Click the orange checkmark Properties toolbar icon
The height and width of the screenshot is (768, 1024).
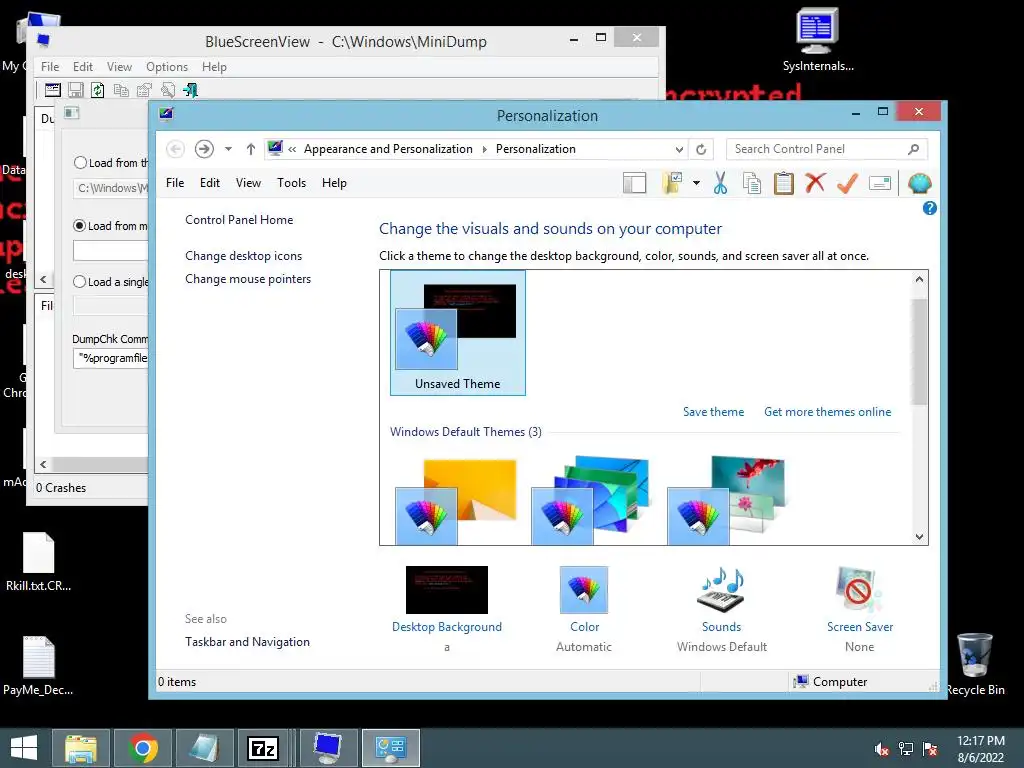point(847,184)
